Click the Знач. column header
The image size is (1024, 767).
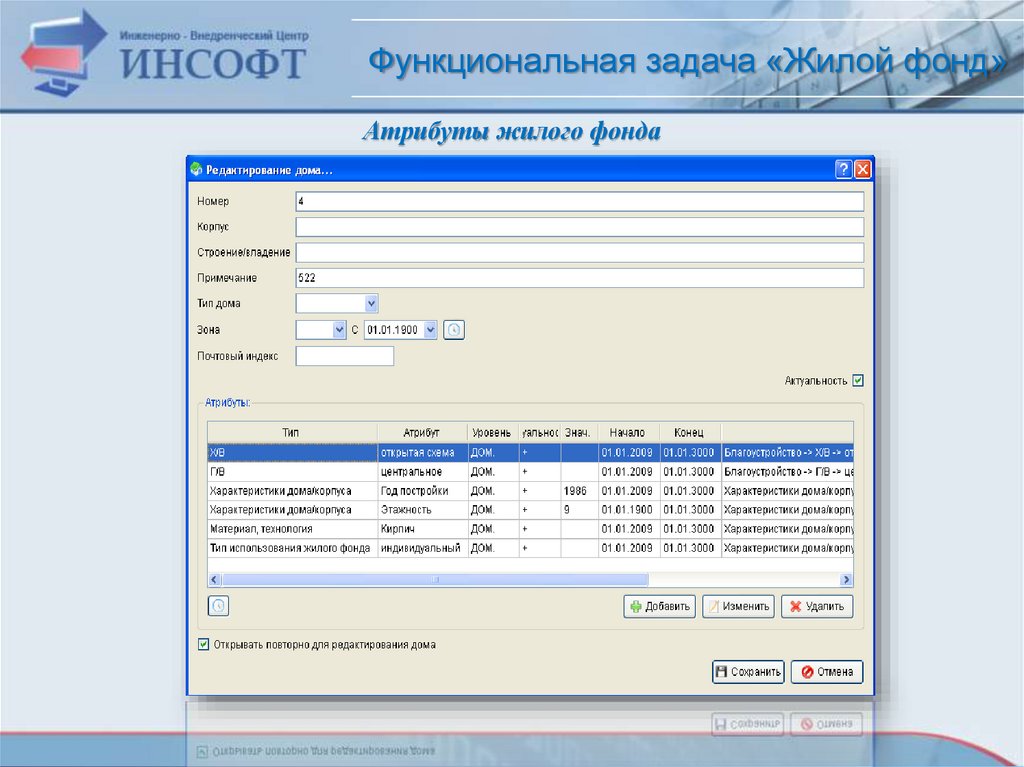(578, 432)
